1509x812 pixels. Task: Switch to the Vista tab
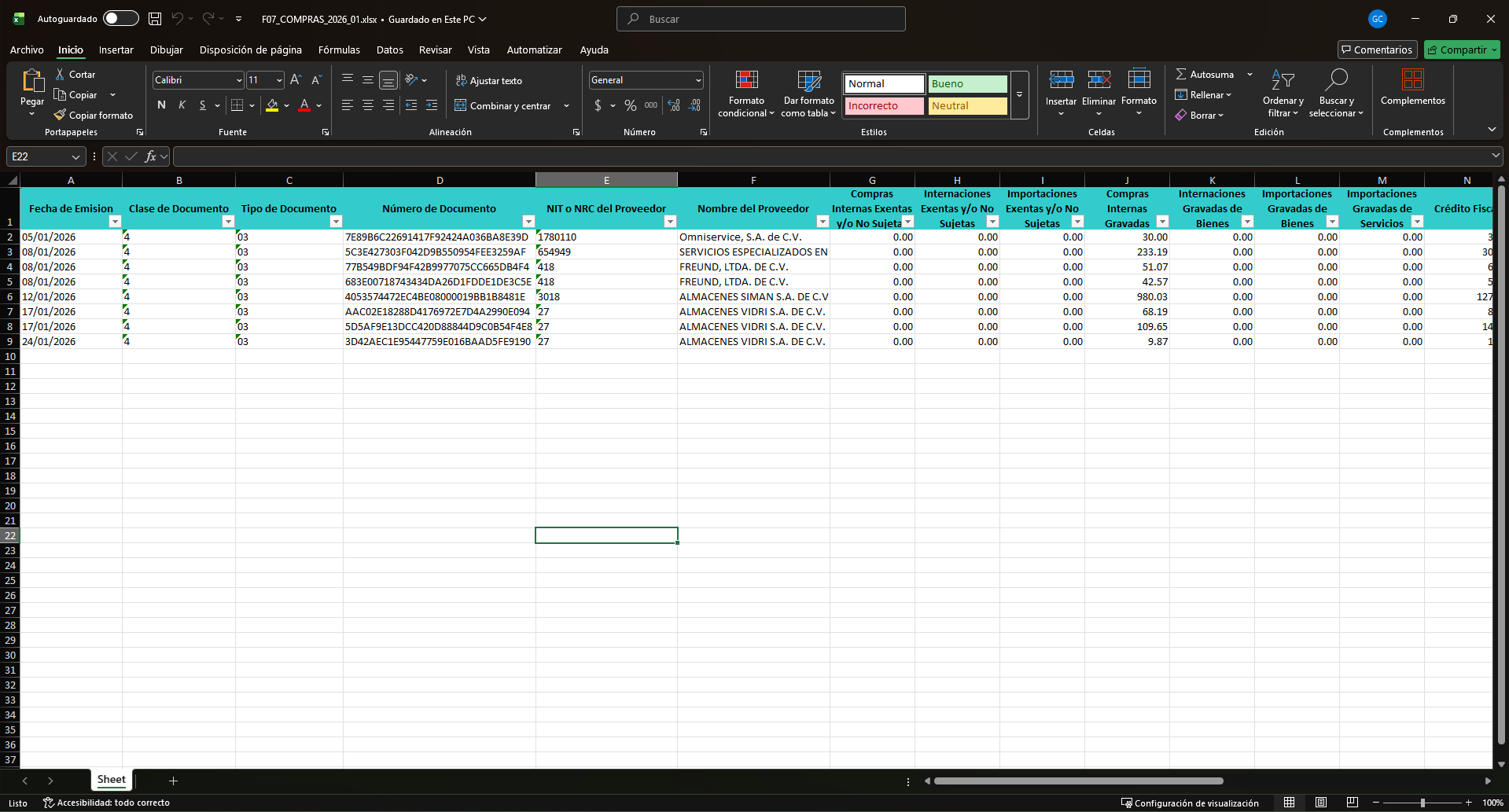tap(478, 50)
